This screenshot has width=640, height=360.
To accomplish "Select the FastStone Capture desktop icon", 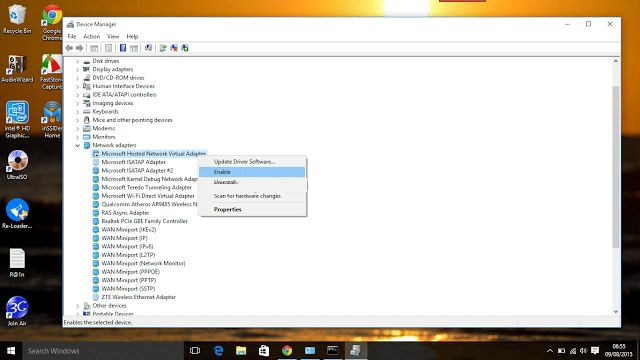I will (52, 72).
